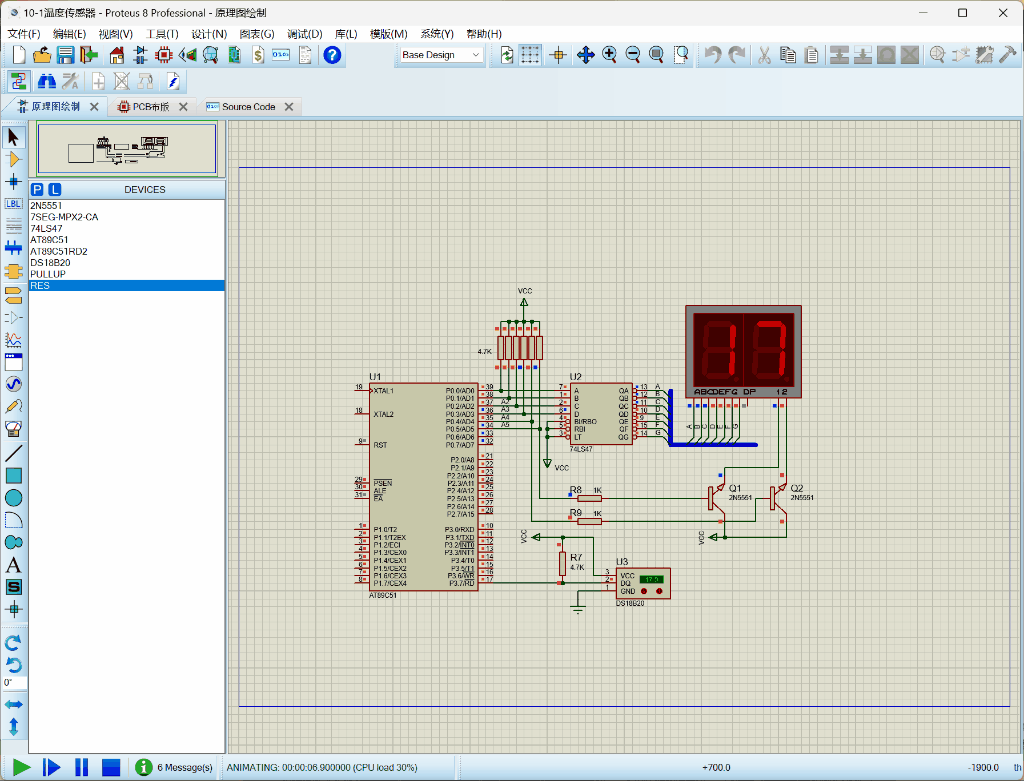The width and height of the screenshot is (1024, 781).
Task: Switch to the PCB布板 tab
Action: [148, 106]
